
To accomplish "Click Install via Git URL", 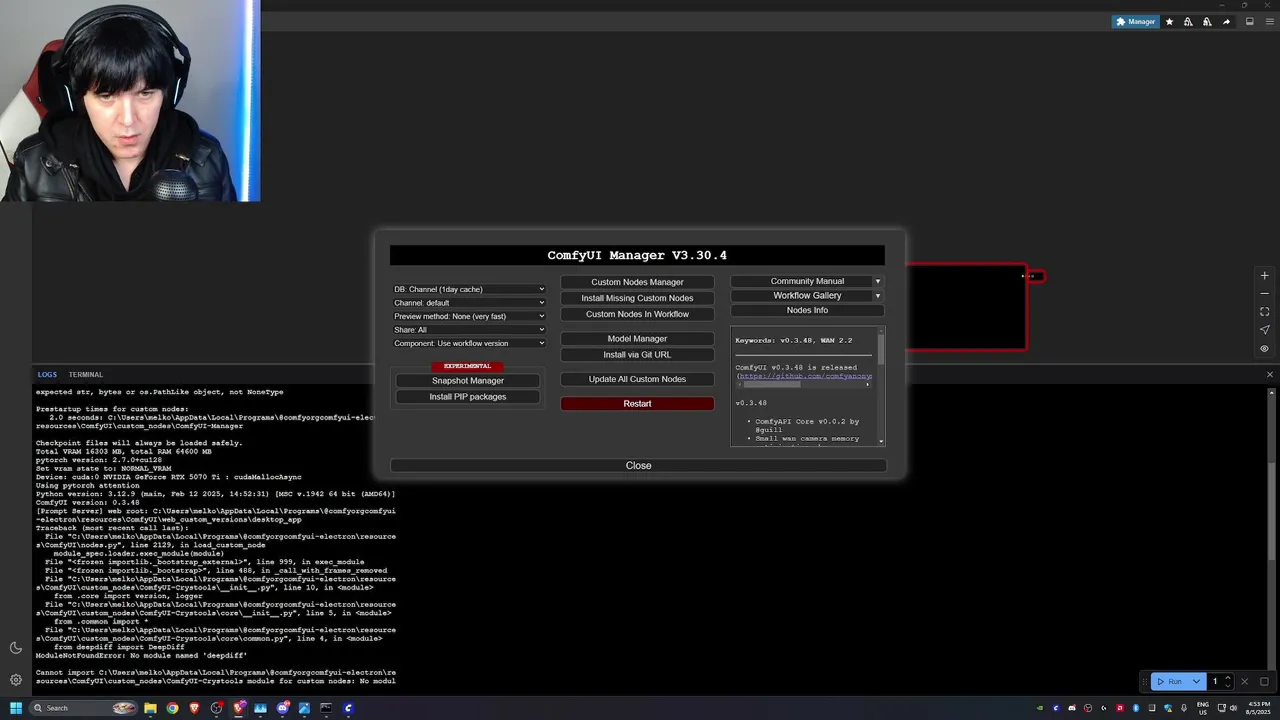I will pos(637,355).
